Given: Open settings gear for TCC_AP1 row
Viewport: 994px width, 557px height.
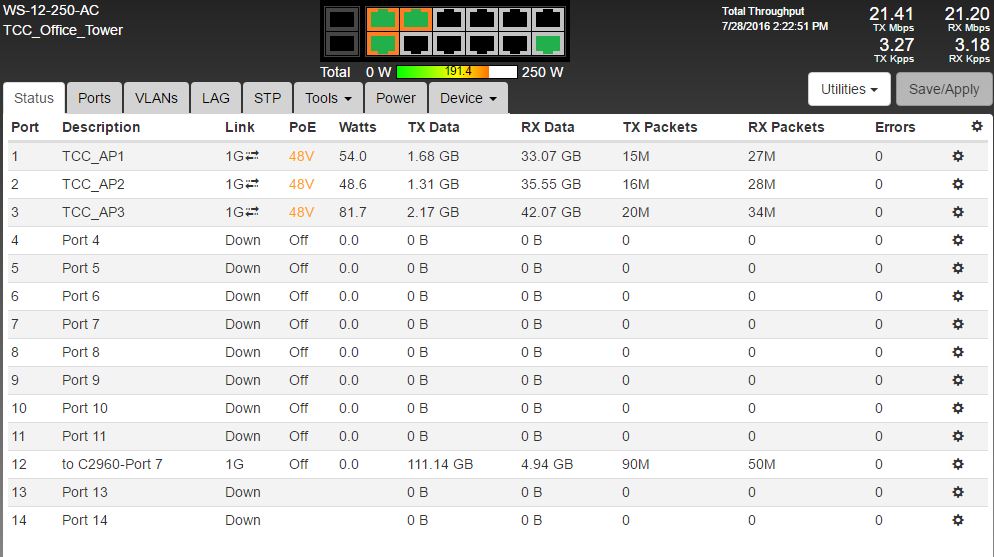Looking at the screenshot, I should coord(957,156).
